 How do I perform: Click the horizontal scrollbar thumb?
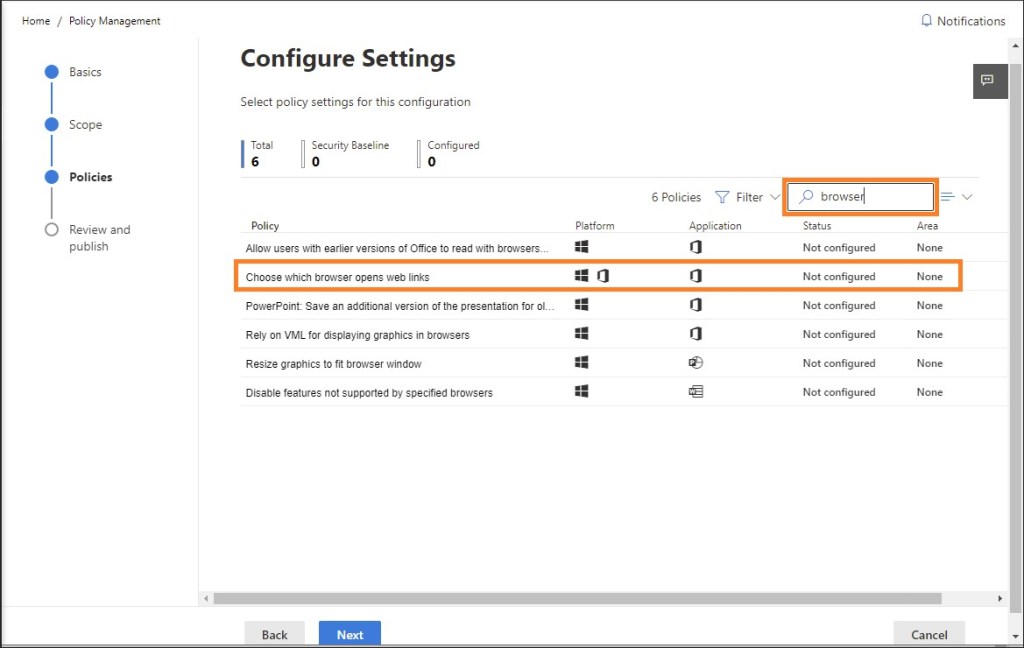point(577,598)
